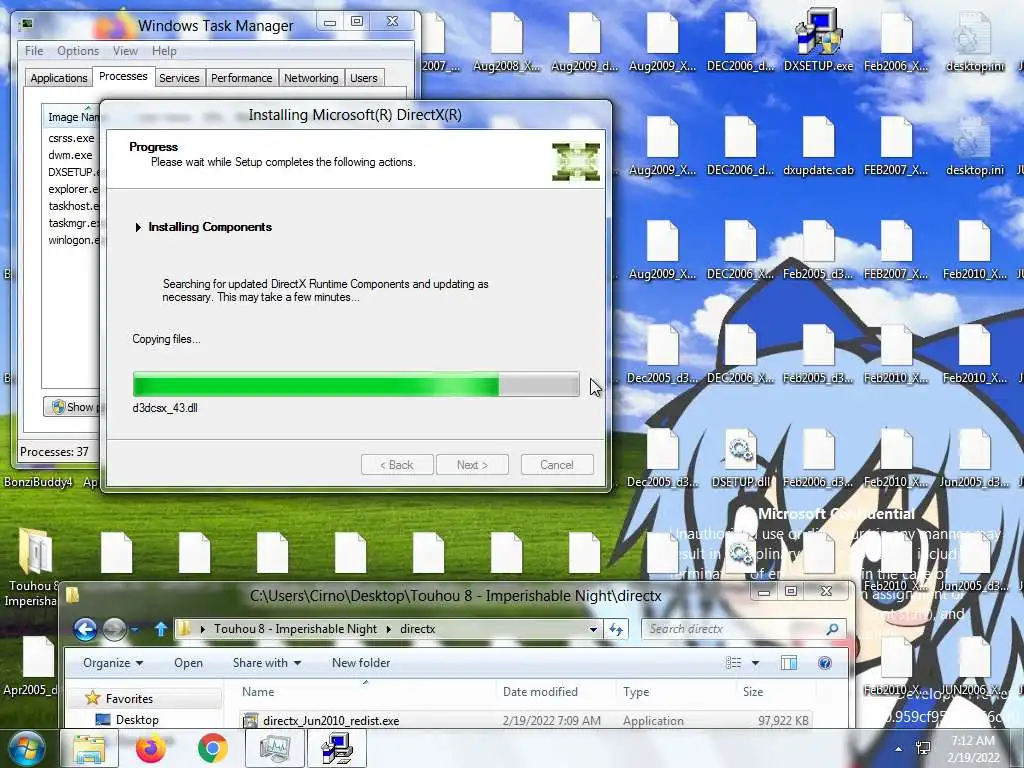Select Favorites in the navigation pane
The width and height of the screenshot is (1024, 768).
pyautogui.click(x=129, y=699)
